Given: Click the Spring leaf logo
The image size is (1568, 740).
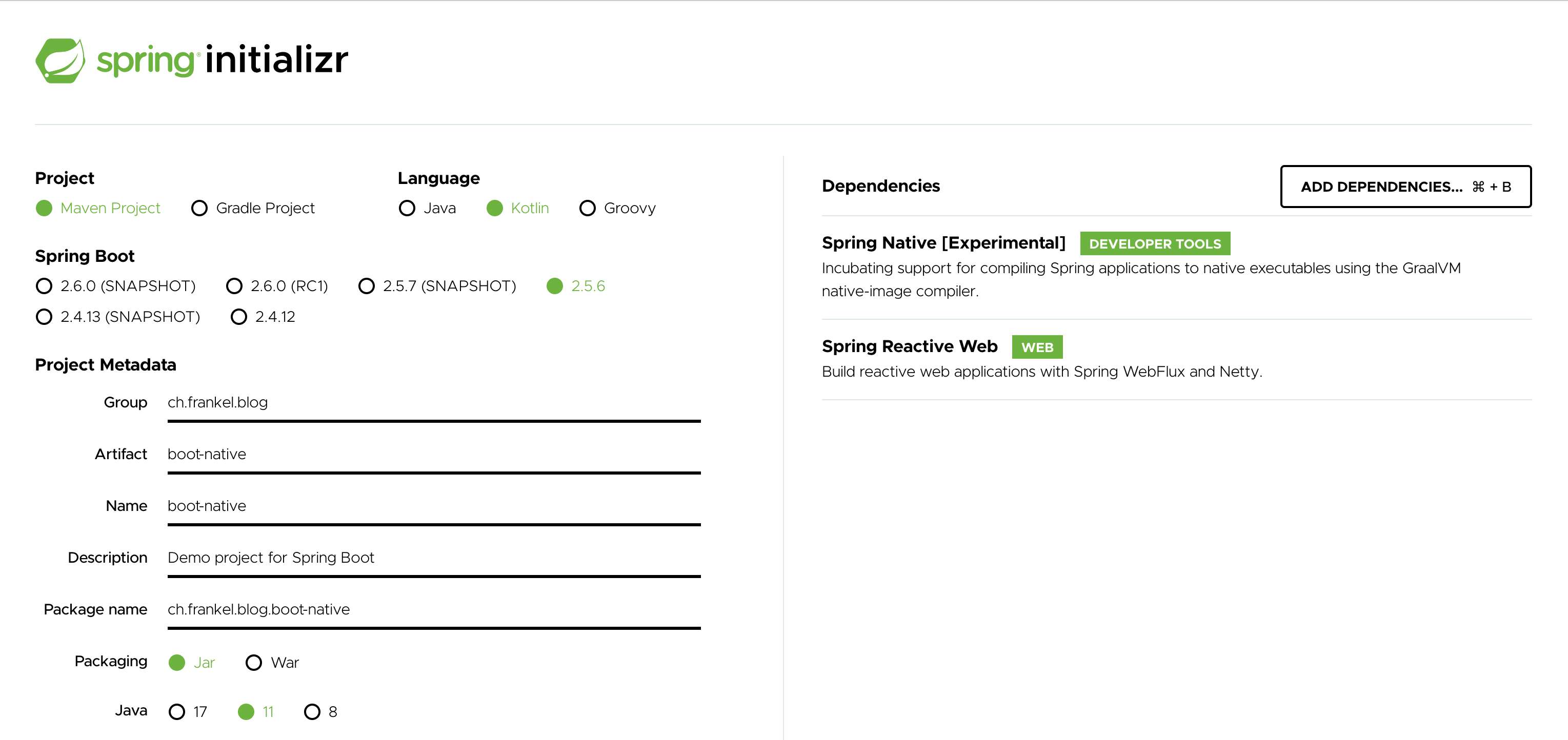Looking at the screenshot, I should [x=61, y=59].
